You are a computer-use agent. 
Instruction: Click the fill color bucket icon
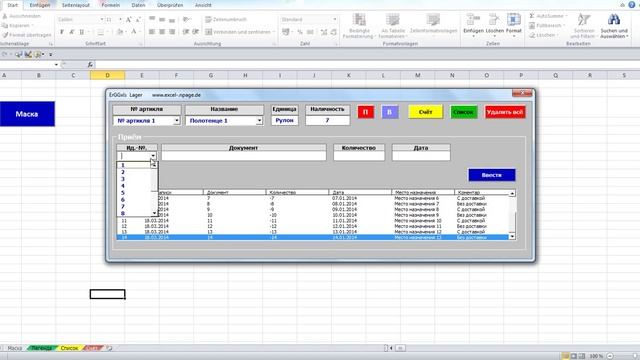coord(120,32)
